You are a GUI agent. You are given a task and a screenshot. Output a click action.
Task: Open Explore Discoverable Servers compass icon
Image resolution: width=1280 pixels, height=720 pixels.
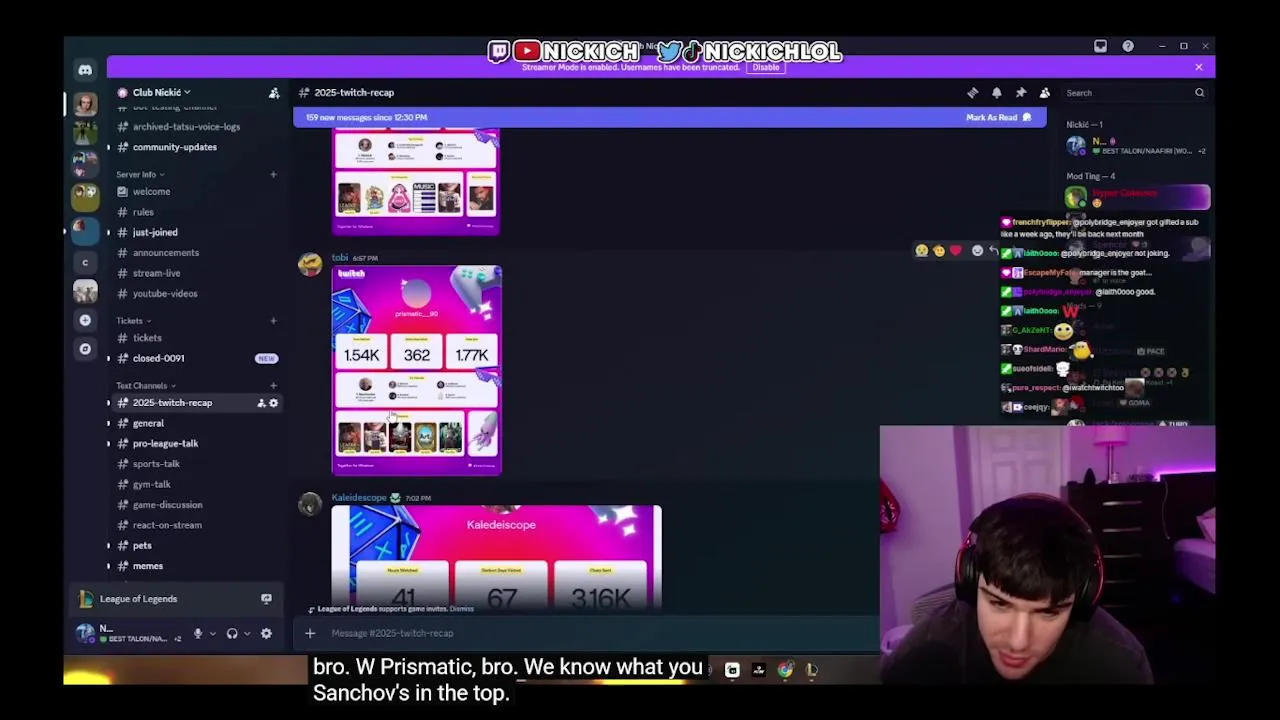tap(85, 349)
